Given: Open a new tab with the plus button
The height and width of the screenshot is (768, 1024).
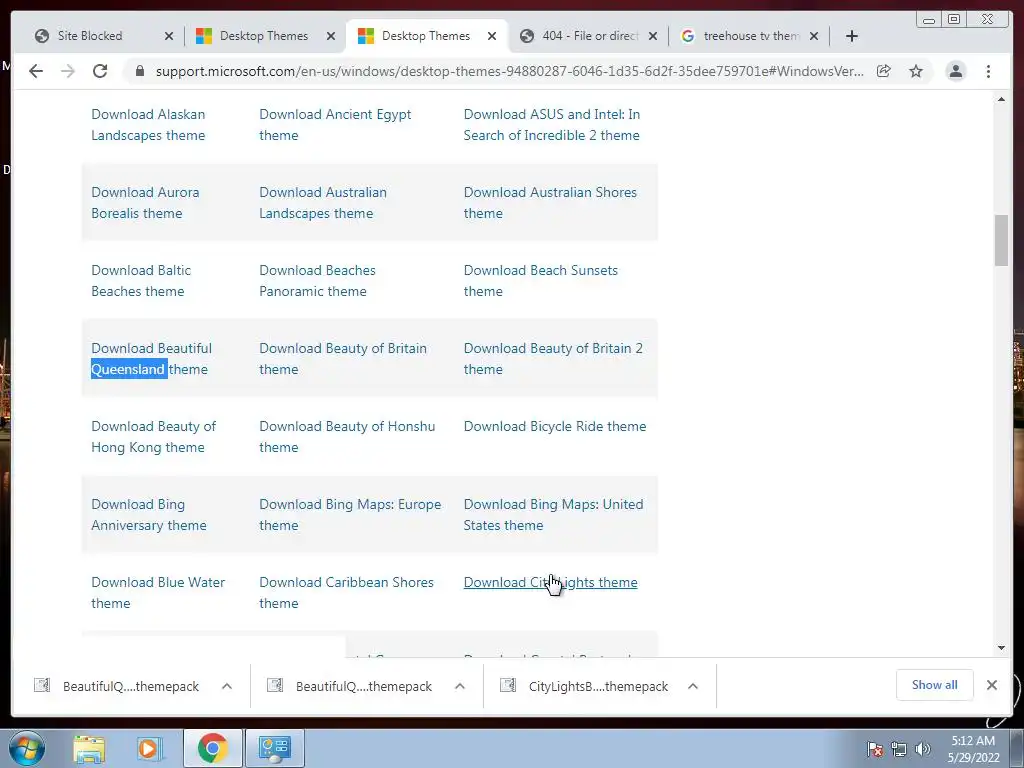Looking at the screenshot, I should 852,36.
